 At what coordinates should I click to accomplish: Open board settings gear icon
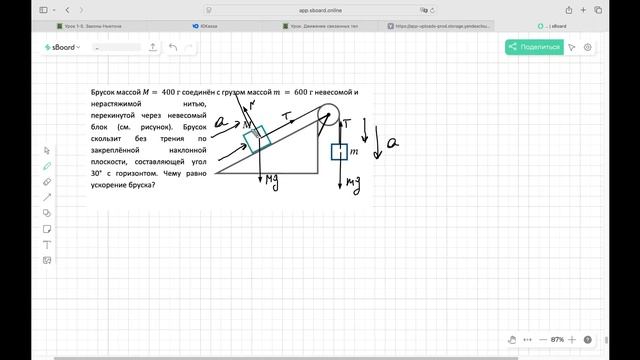588,47
